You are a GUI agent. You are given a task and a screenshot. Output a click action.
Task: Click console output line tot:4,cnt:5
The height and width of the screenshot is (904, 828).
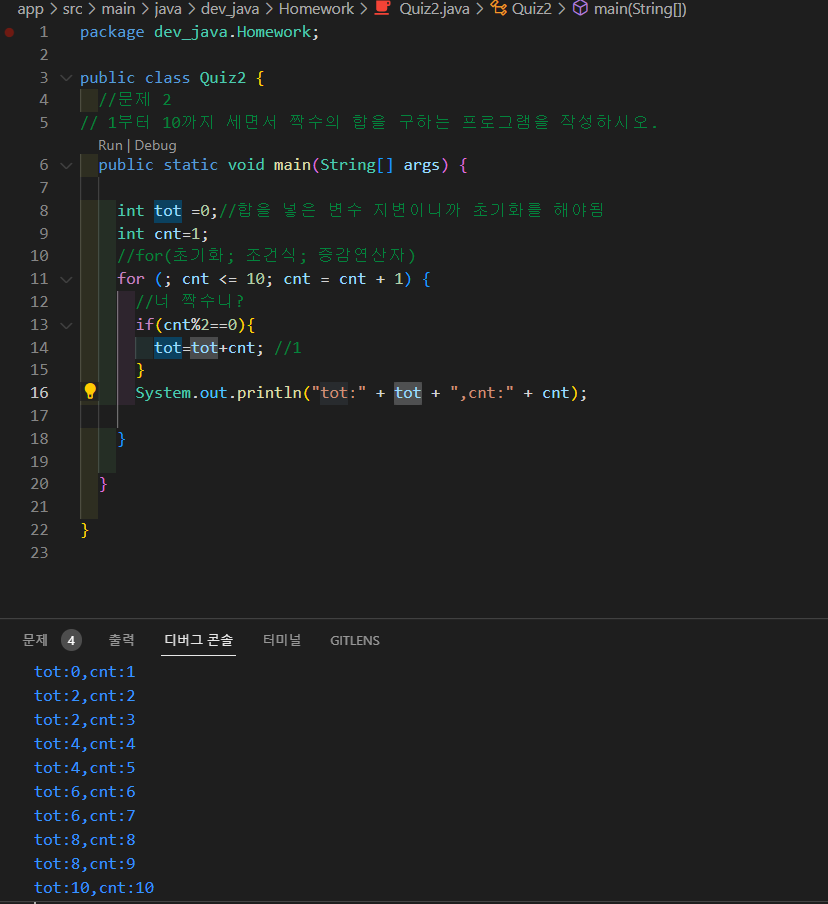coord(84,768)
